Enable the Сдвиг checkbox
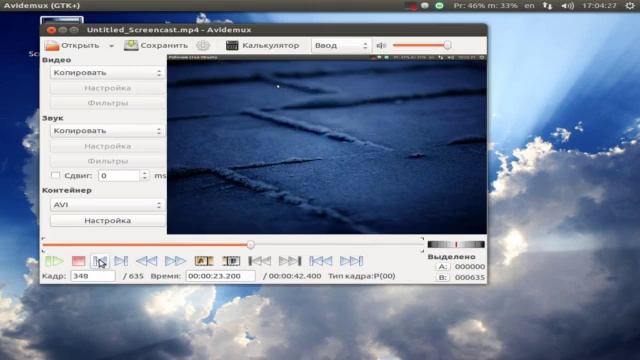The width and height of the screenshot is (640, 360). tap(56, 176)
